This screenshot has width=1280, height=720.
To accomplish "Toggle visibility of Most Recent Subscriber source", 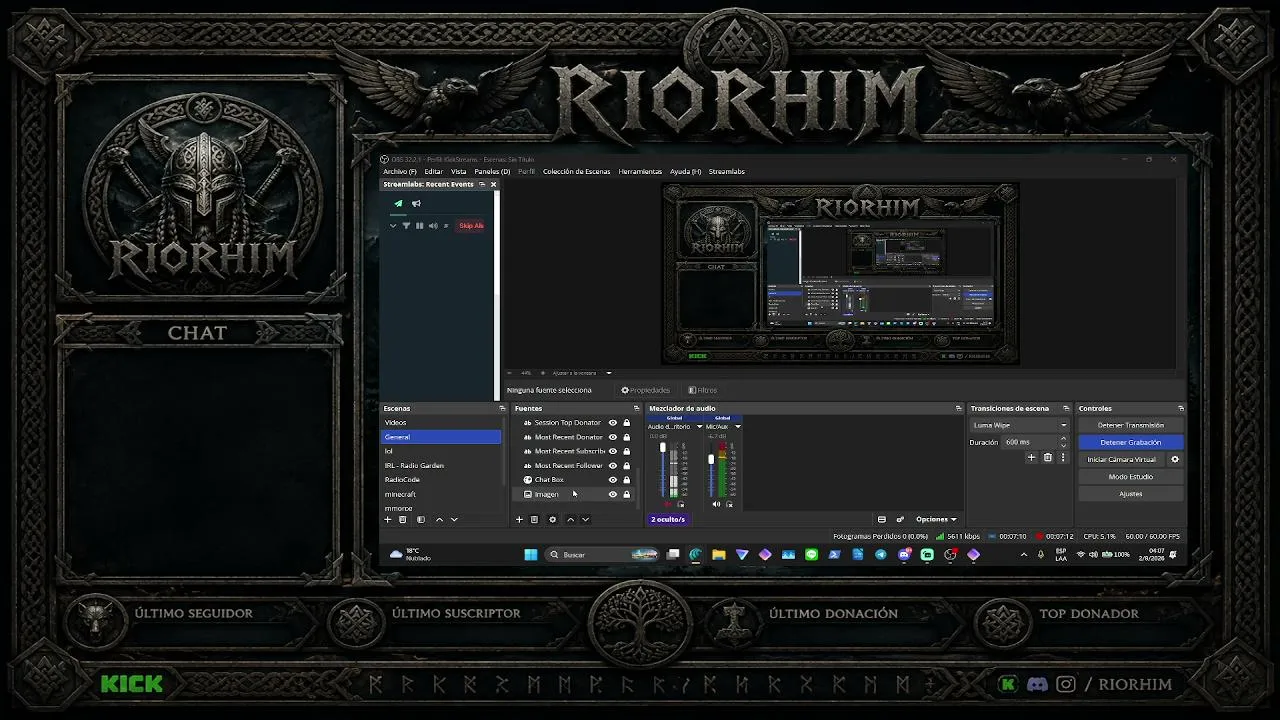I will coord(613,451).
